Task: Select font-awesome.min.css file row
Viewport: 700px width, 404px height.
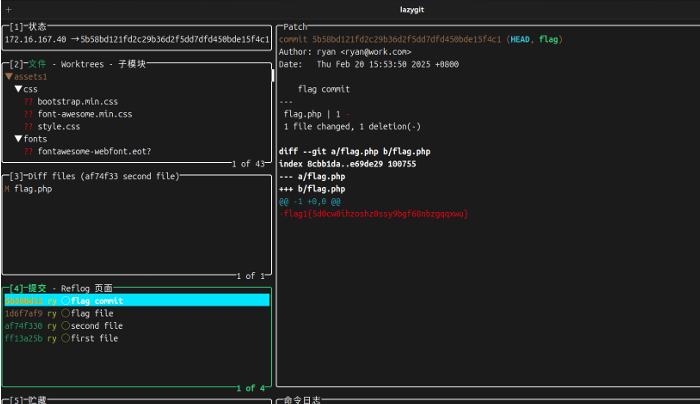Action: [x=85, y=114]
